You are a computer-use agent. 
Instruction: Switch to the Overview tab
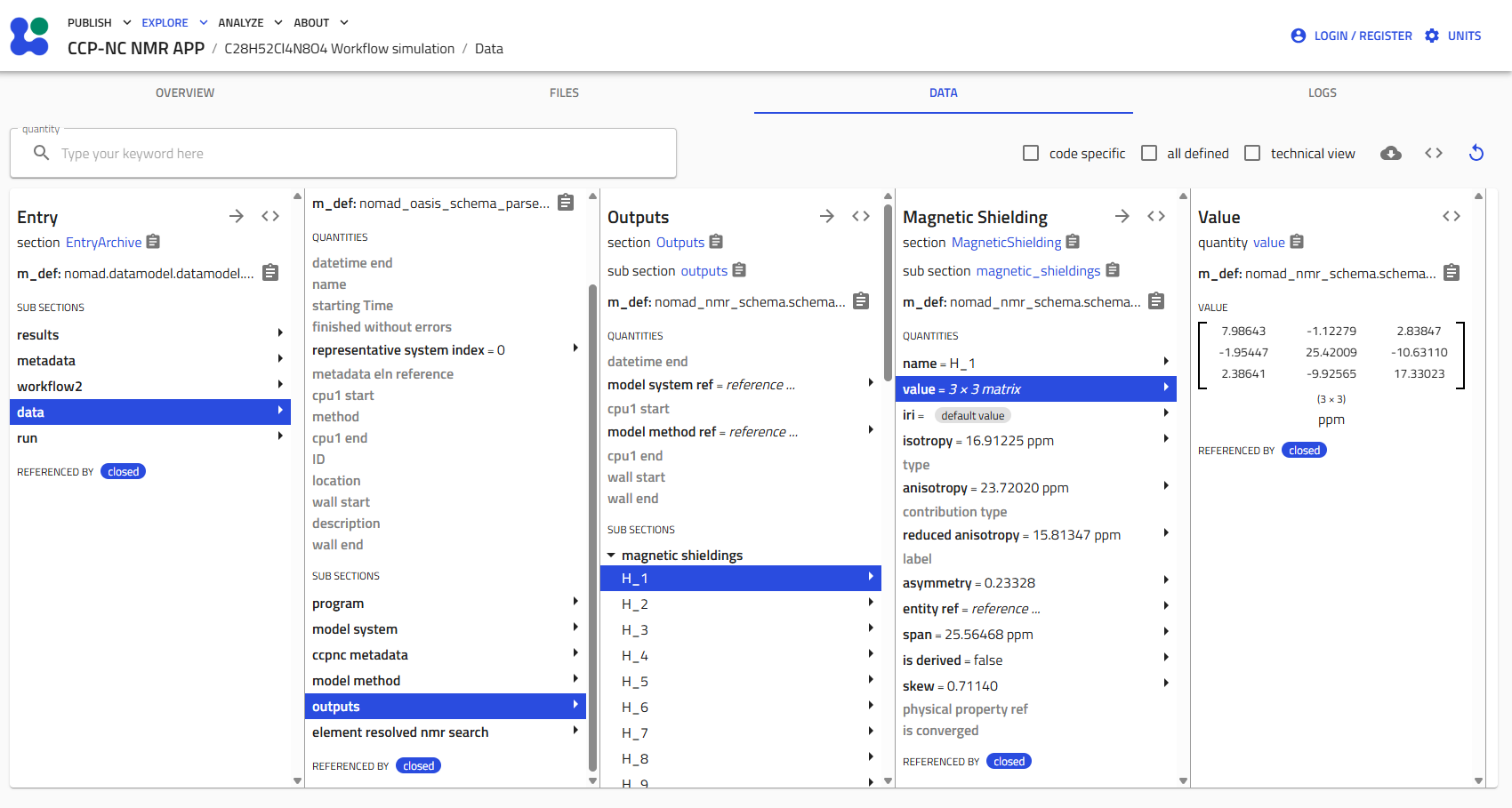click(185, 92)
